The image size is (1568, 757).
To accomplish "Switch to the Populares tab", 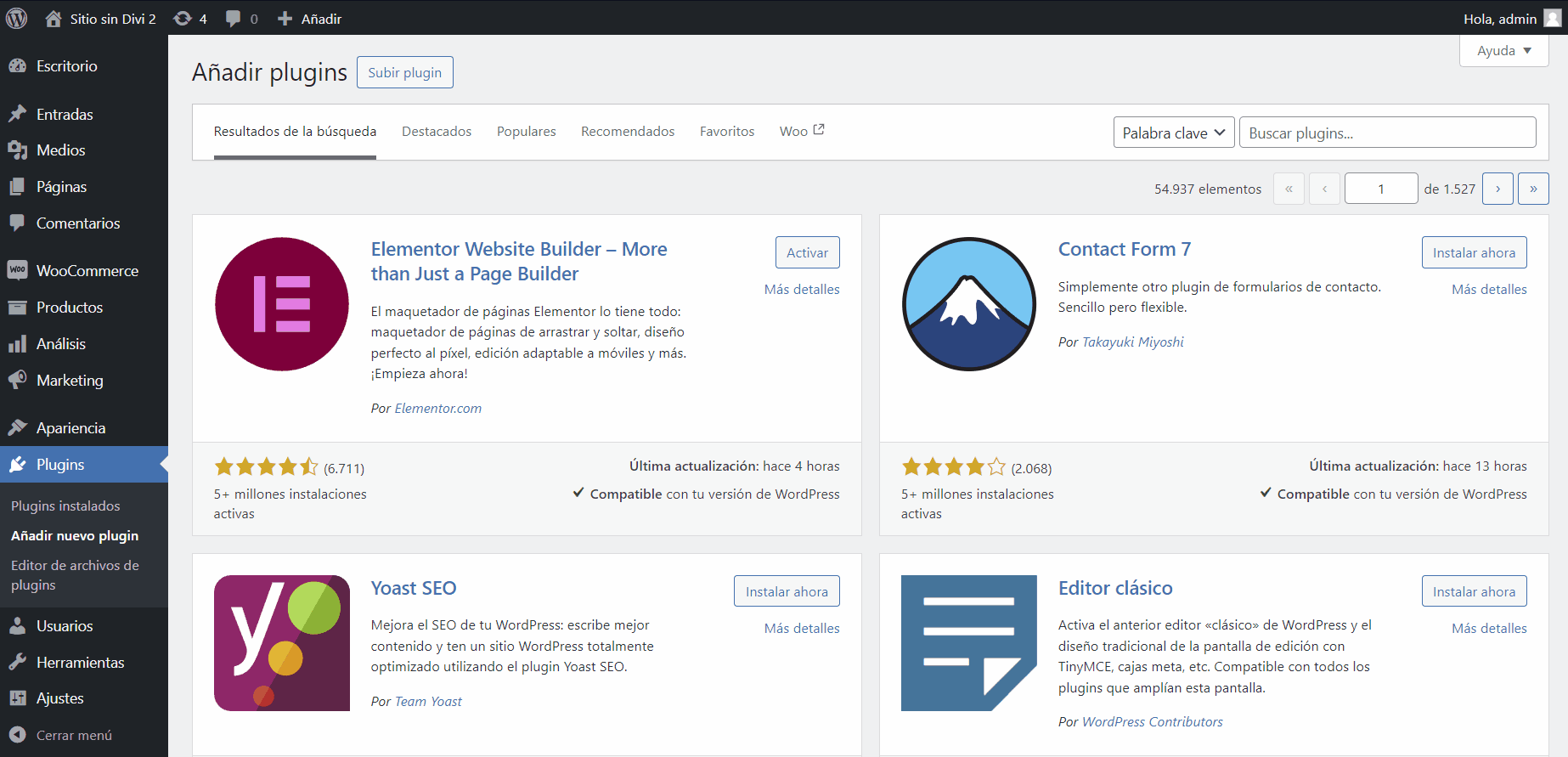I will tap(526, 132).
